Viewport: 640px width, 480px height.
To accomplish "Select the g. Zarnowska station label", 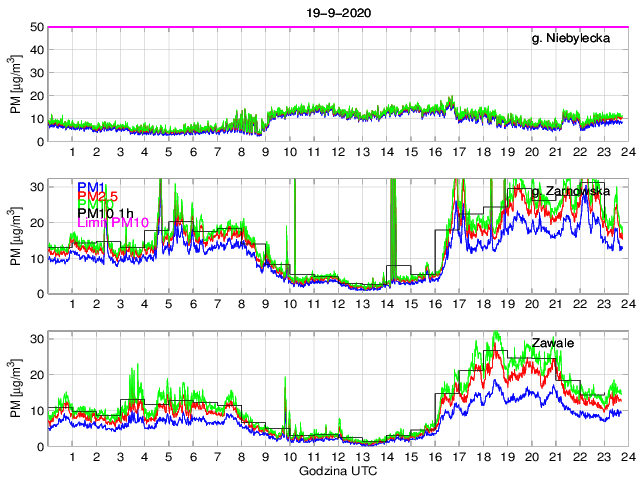I will (x=571, y=191).
